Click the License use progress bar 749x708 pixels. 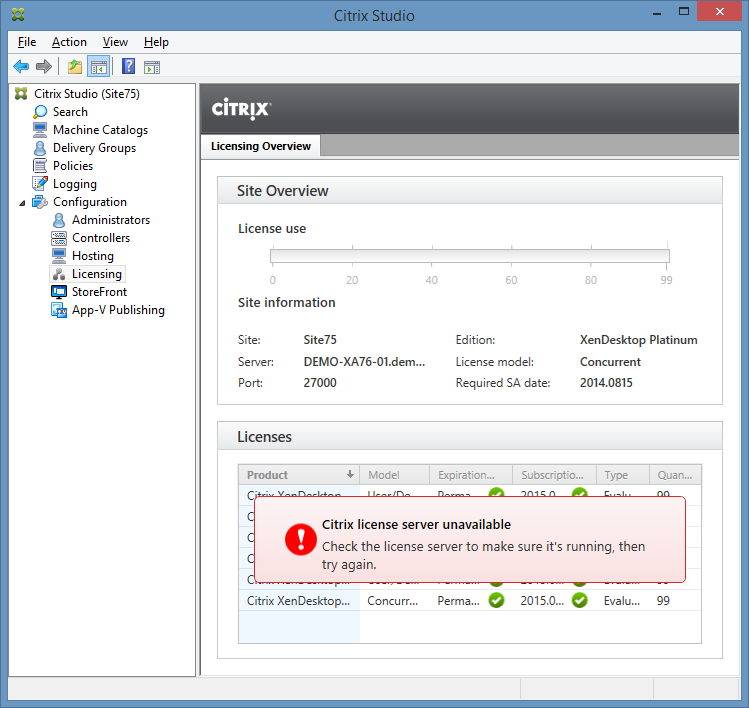pyautogui.click(x=470, y=256)
